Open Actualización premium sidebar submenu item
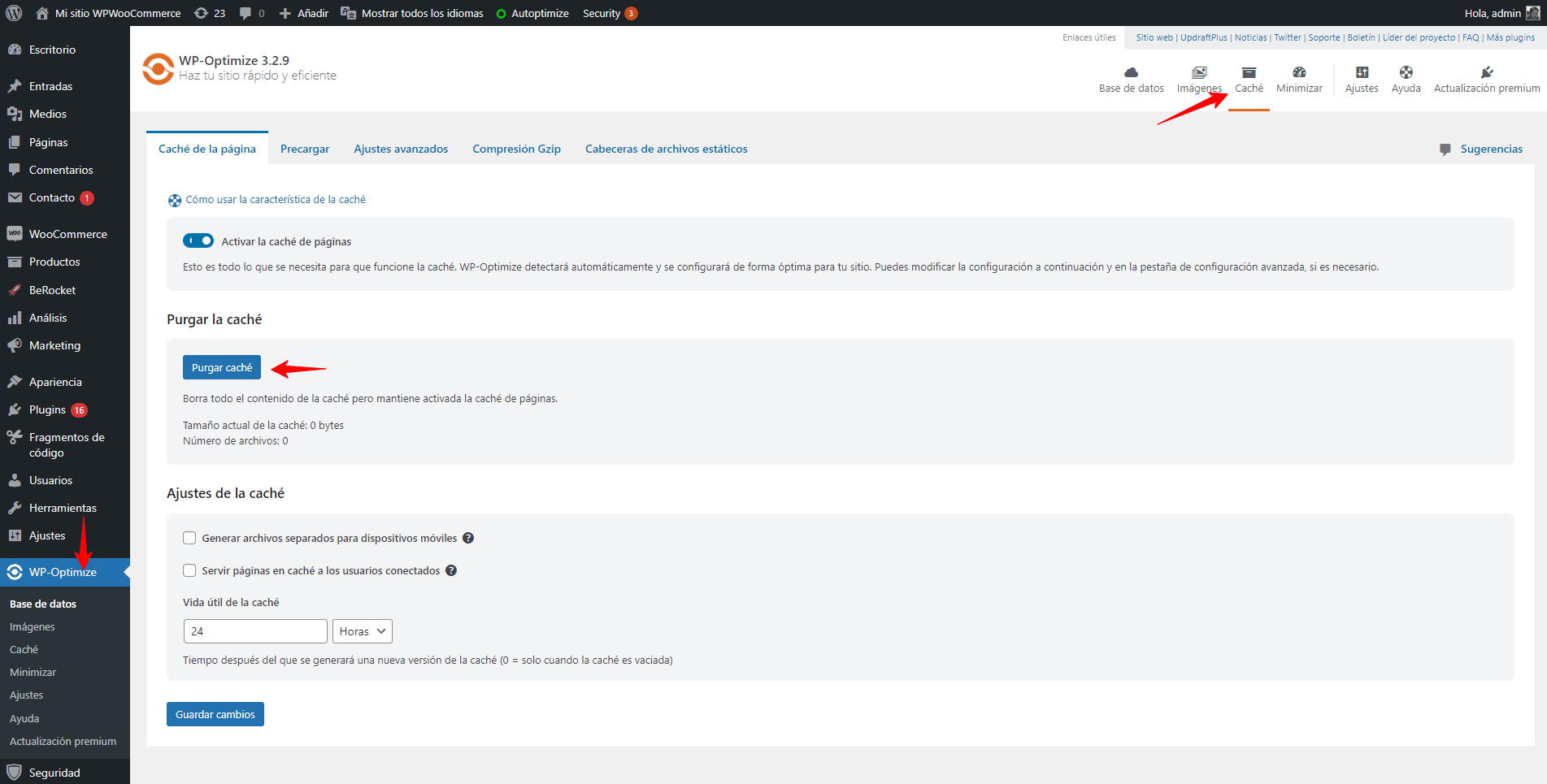The height and width of the screenshot is (784, 1547). click(x=63, y=741)
